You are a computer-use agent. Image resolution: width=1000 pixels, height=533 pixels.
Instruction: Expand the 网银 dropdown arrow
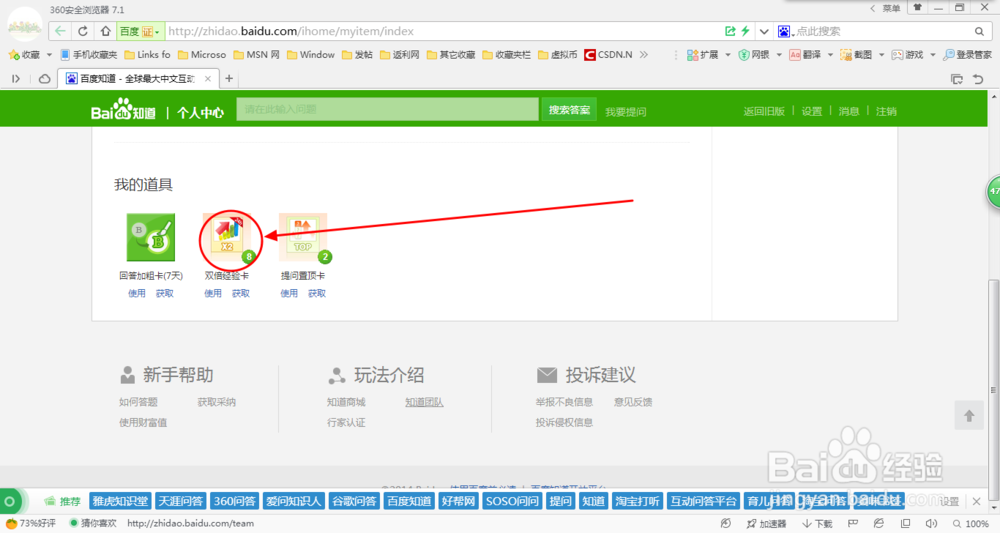coord(779,55)
